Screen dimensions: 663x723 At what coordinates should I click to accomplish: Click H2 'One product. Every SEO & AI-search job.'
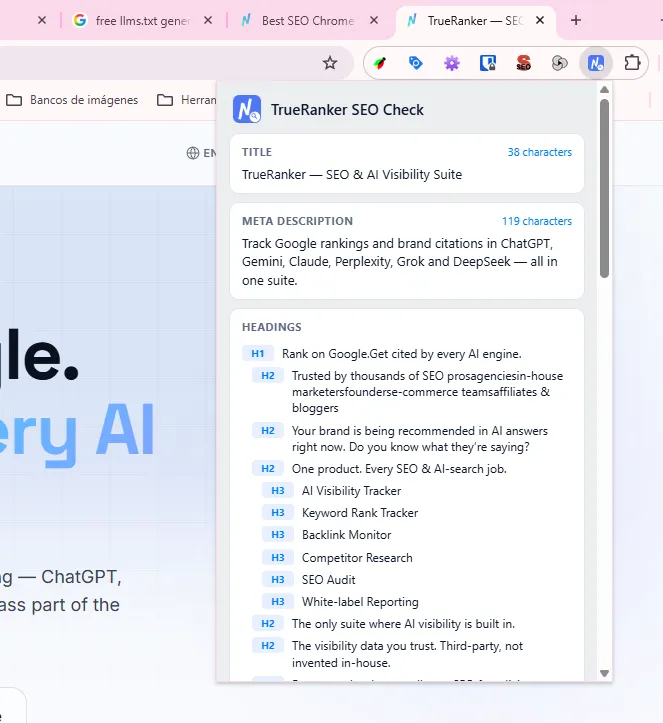coord(399,469)
